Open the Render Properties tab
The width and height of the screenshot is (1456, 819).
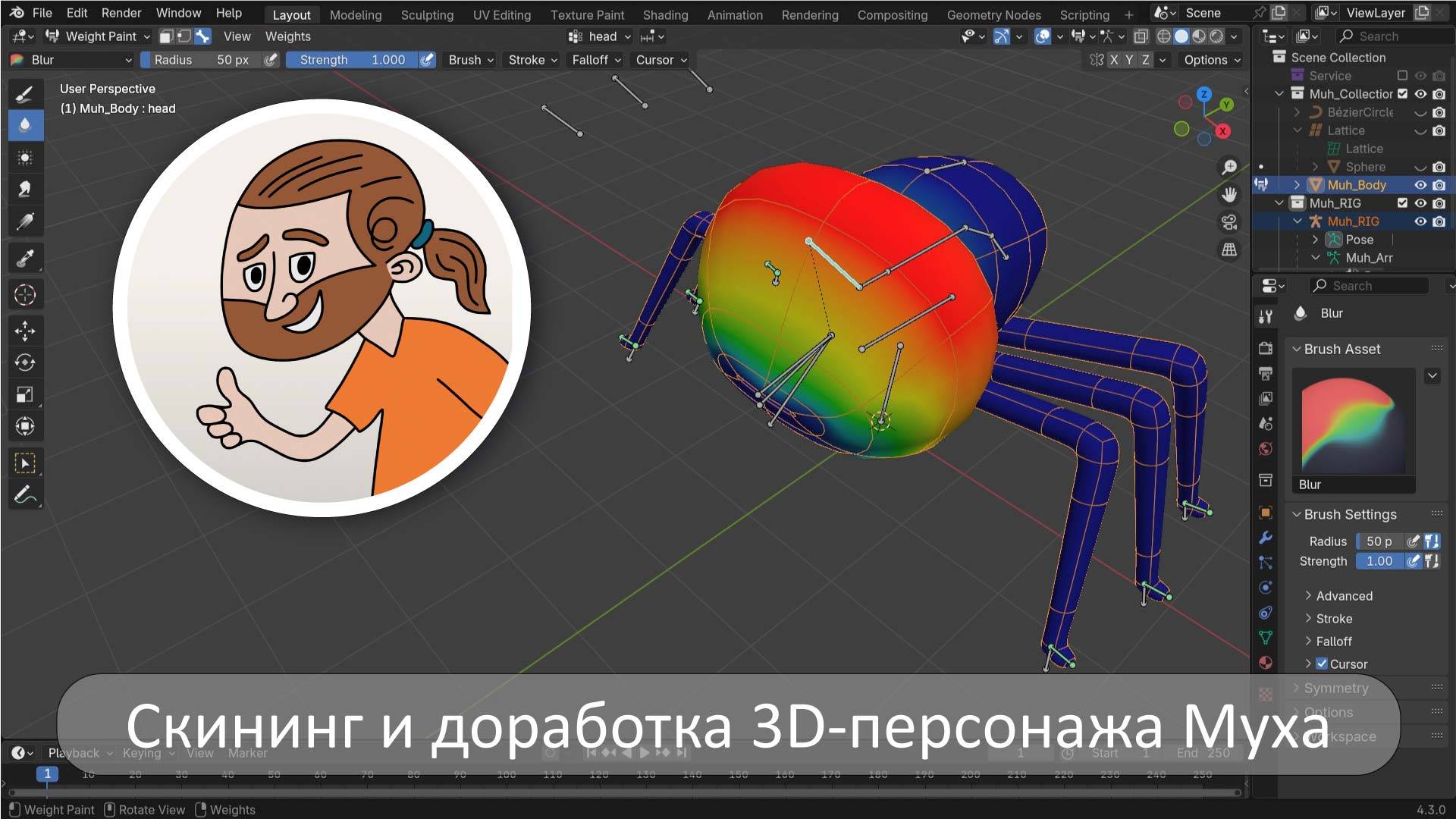click(1265, 348)
